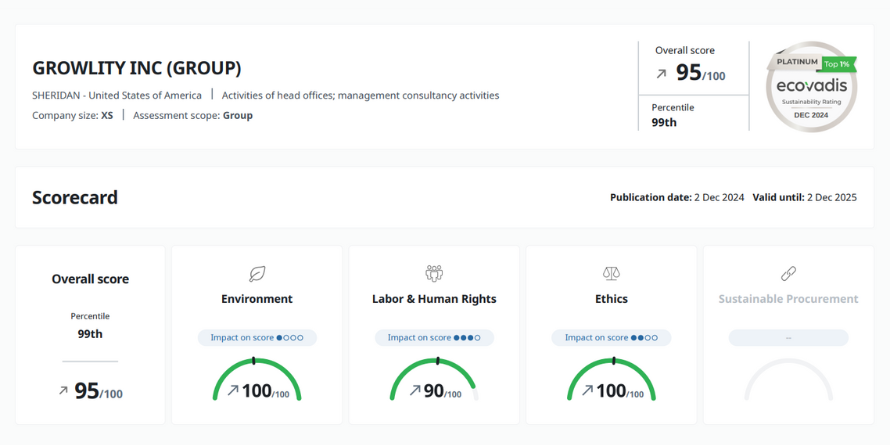Click the Company size: XS label
This screenshot has width=890, height=445.
(73, 115)
